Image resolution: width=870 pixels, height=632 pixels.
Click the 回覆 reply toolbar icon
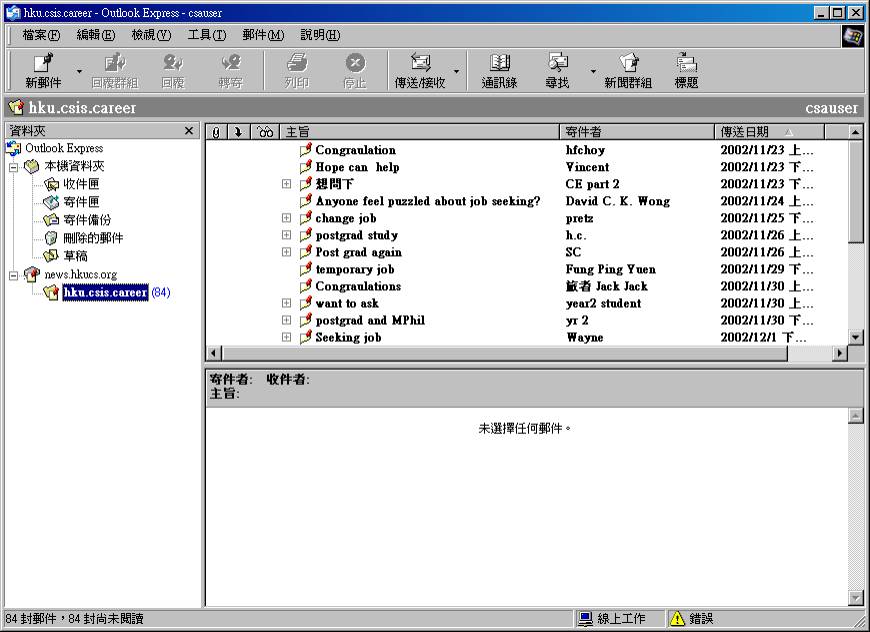(x=173, y=63)
